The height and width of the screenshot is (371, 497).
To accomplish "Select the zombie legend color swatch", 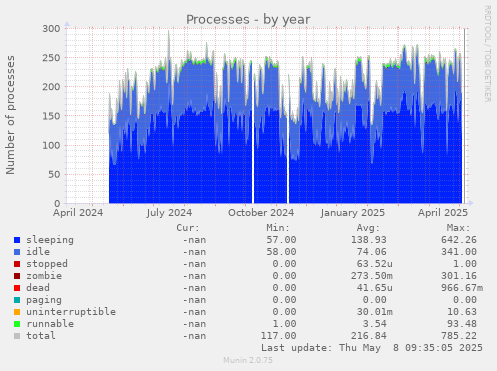I will pyautogui.click(x=17, y=276).
